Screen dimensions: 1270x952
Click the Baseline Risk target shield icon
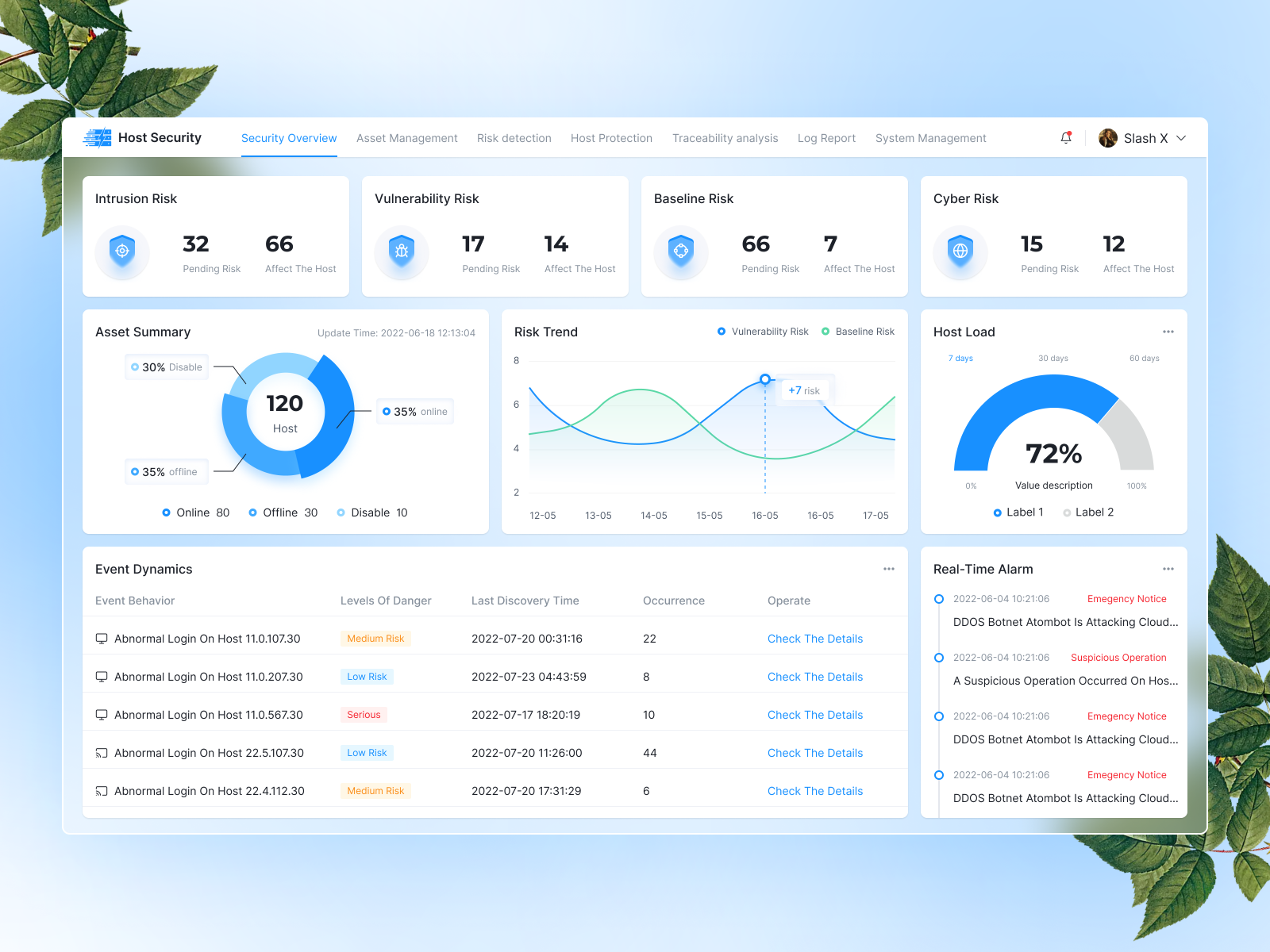point(681,254)
